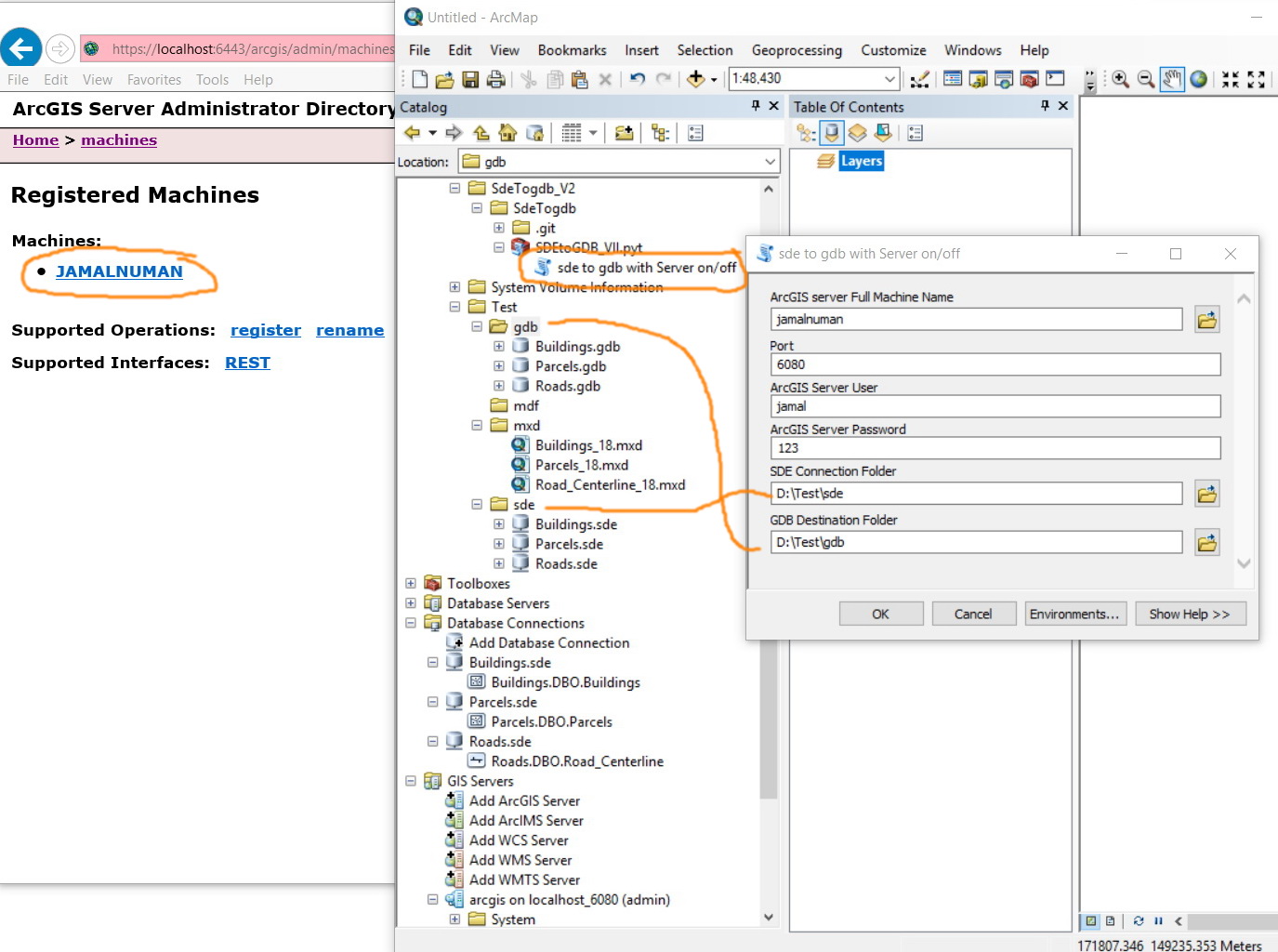Open a map document with the Open icon

(x=445, y=79)
